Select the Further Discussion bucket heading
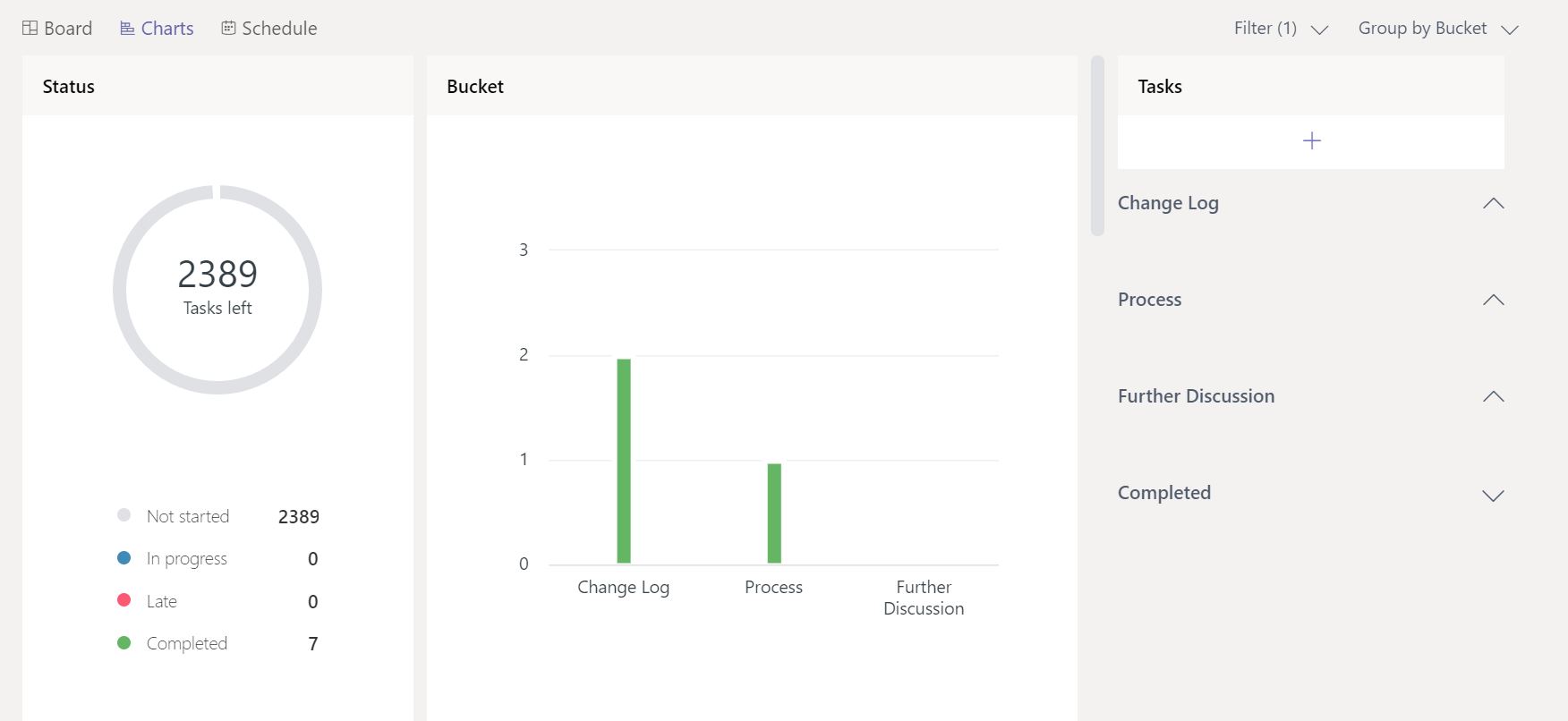Image resolution: width=1568 pixels, height=721 pixels. [1196, 396]
